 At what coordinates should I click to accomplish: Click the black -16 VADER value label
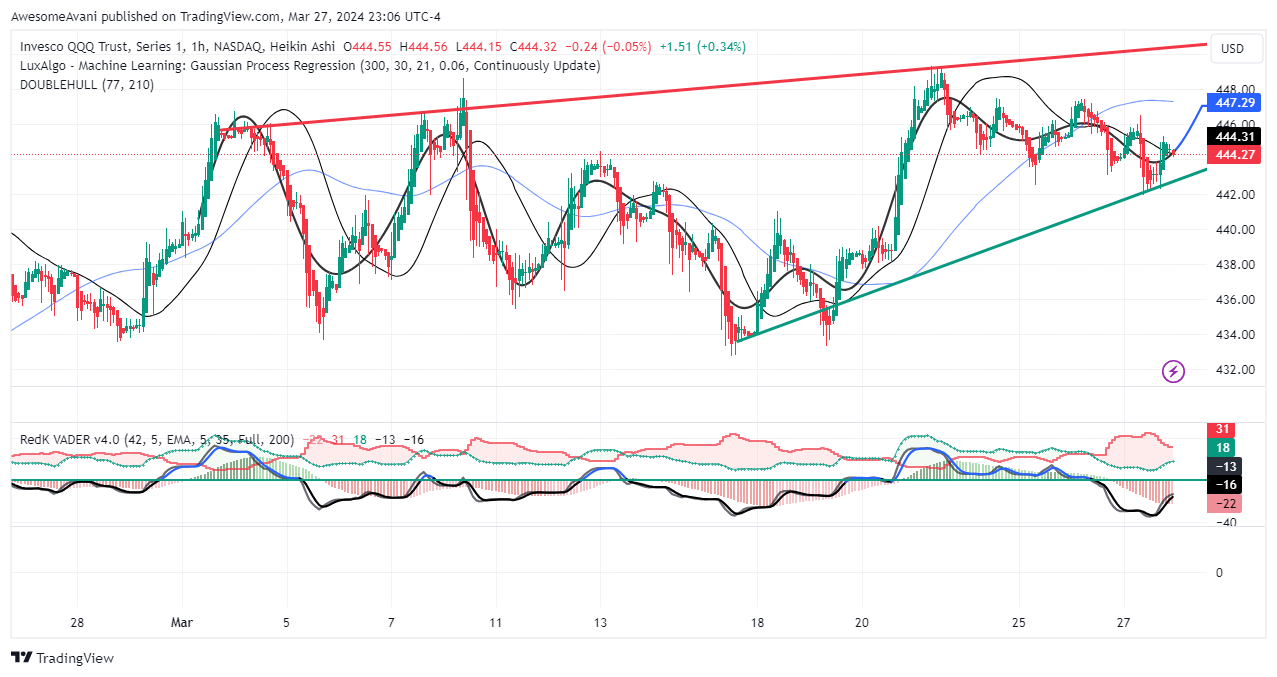coord(1224,485)
